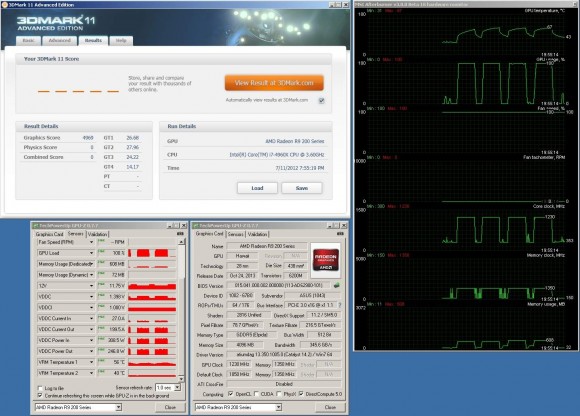Click the Driver Version value field

click(284, 354)
